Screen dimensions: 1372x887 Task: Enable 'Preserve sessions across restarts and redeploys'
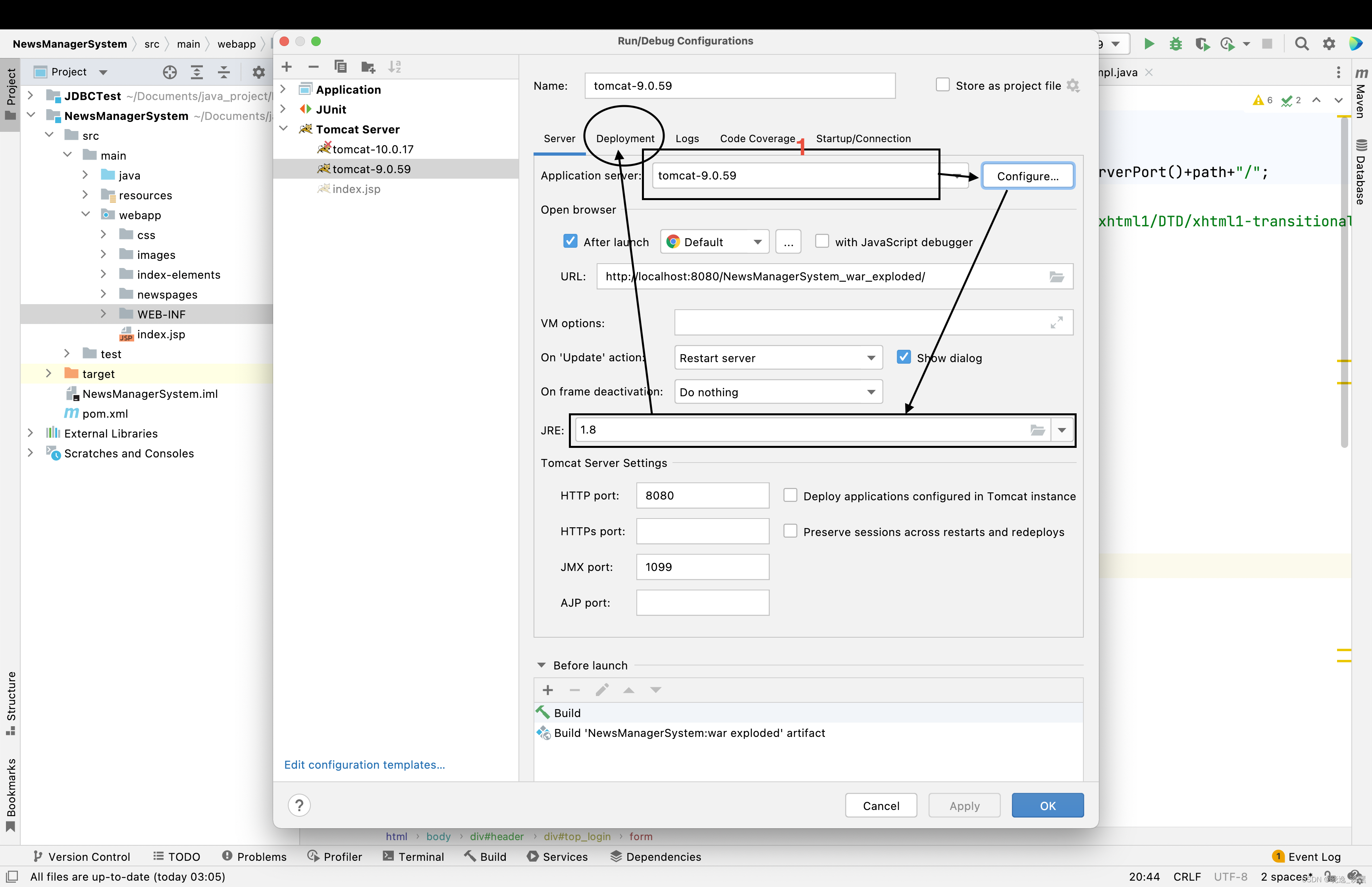coord(790,531)
